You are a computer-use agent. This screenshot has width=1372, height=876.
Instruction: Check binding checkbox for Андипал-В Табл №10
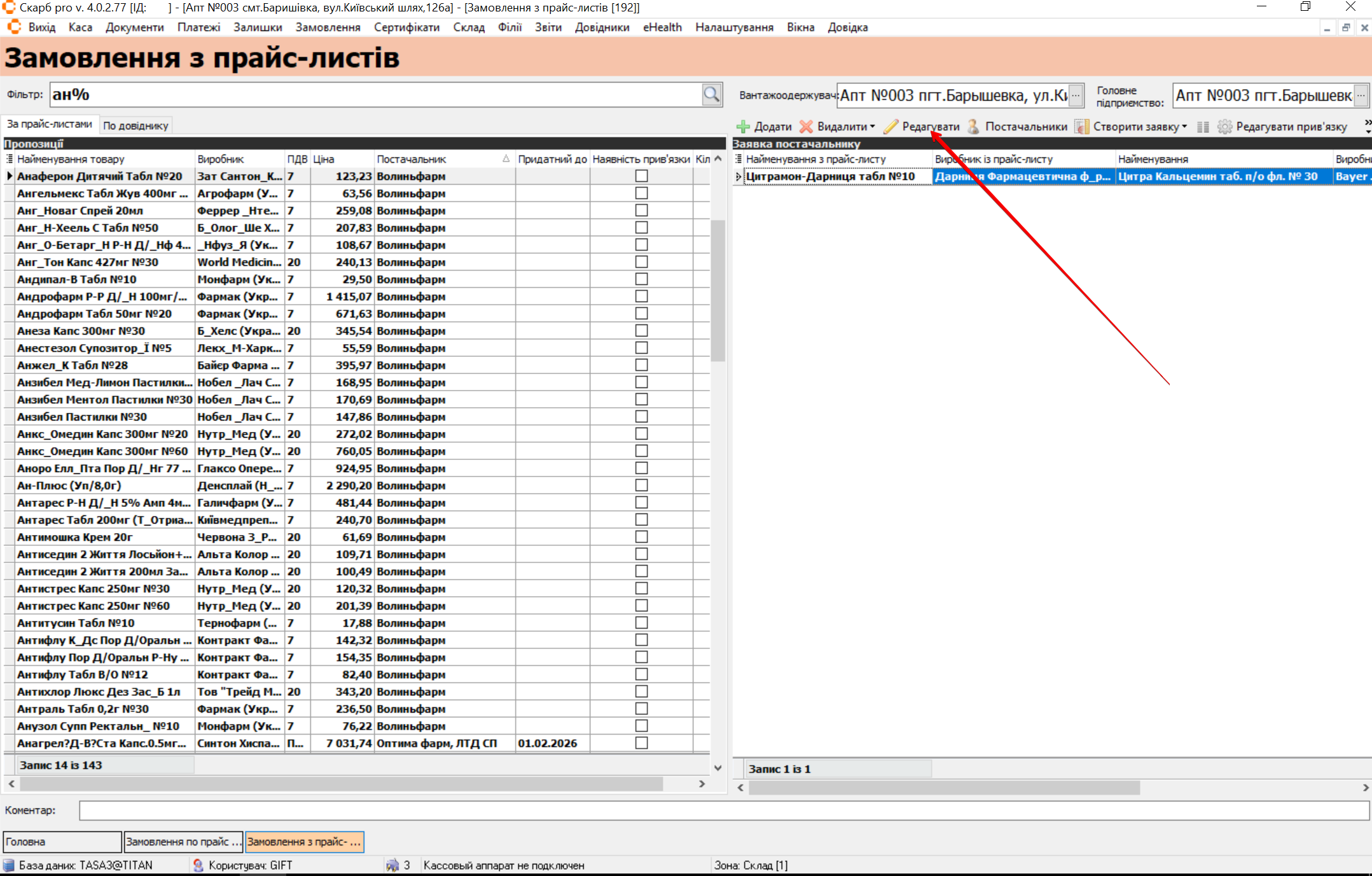tap(641, 279)
